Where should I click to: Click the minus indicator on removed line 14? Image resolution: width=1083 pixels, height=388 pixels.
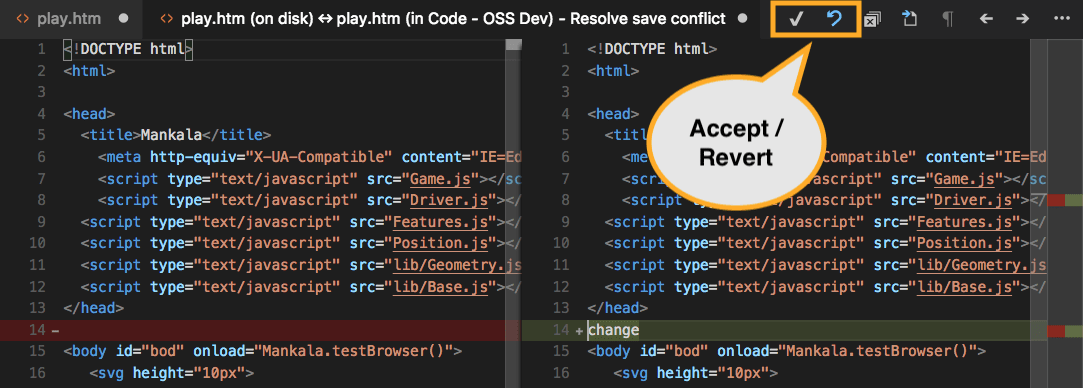55,331
